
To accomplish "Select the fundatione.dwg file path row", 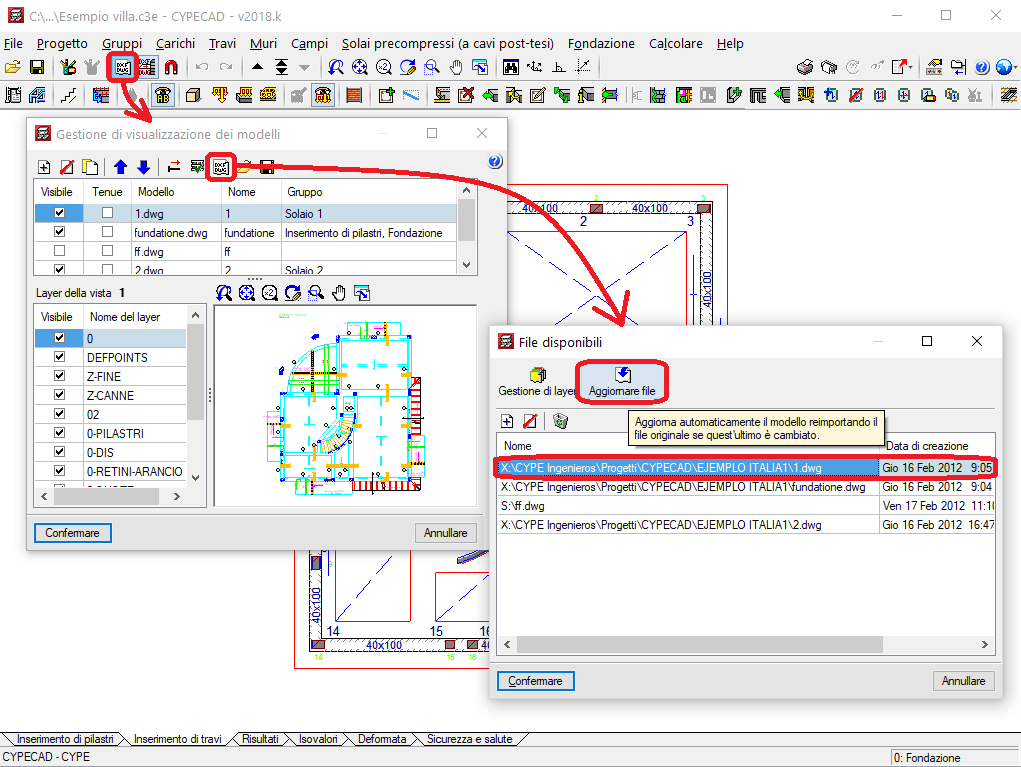I will tap(746, 487).
